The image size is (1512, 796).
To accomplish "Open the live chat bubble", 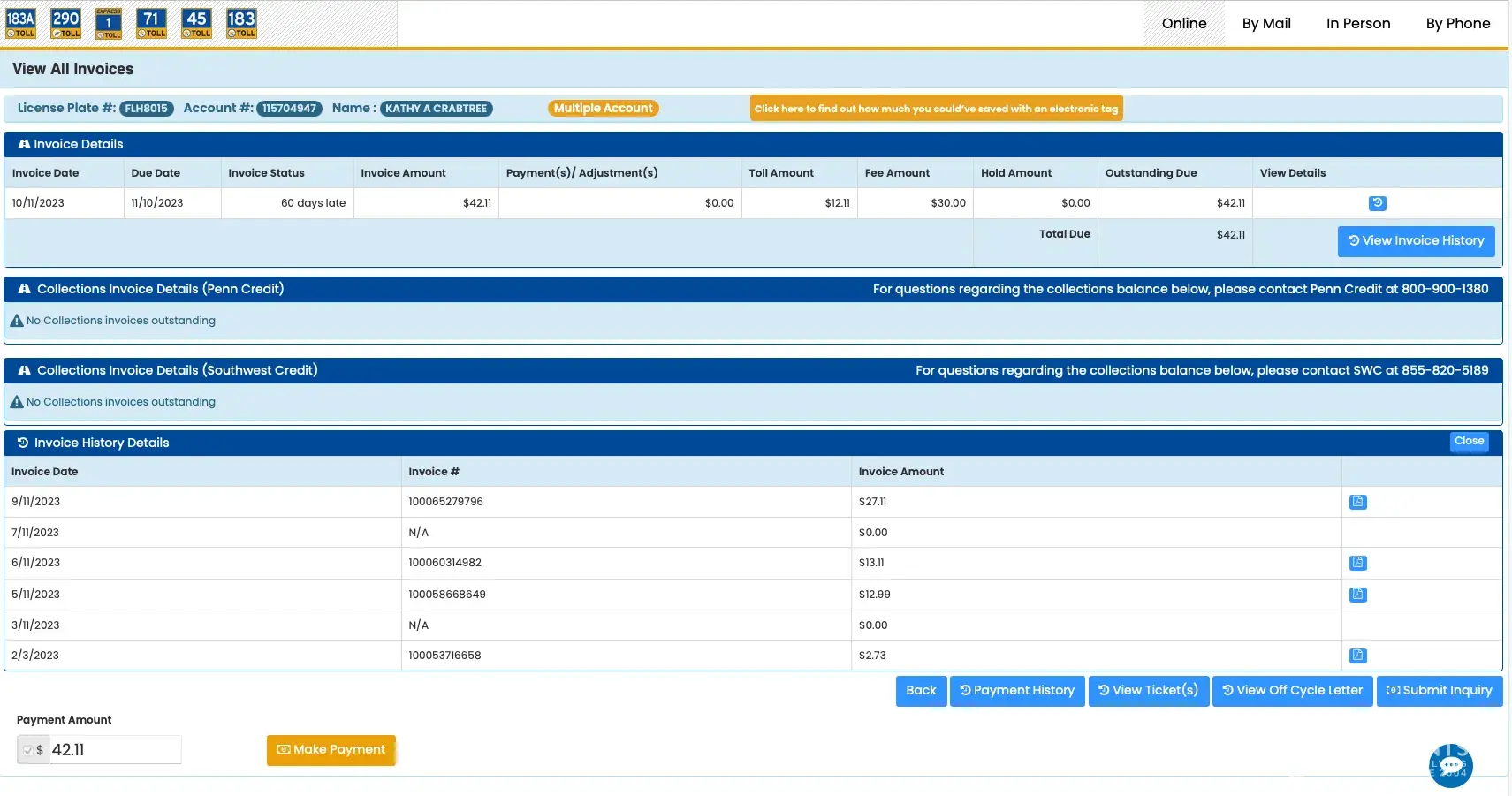I will [x=1450, y=765].
